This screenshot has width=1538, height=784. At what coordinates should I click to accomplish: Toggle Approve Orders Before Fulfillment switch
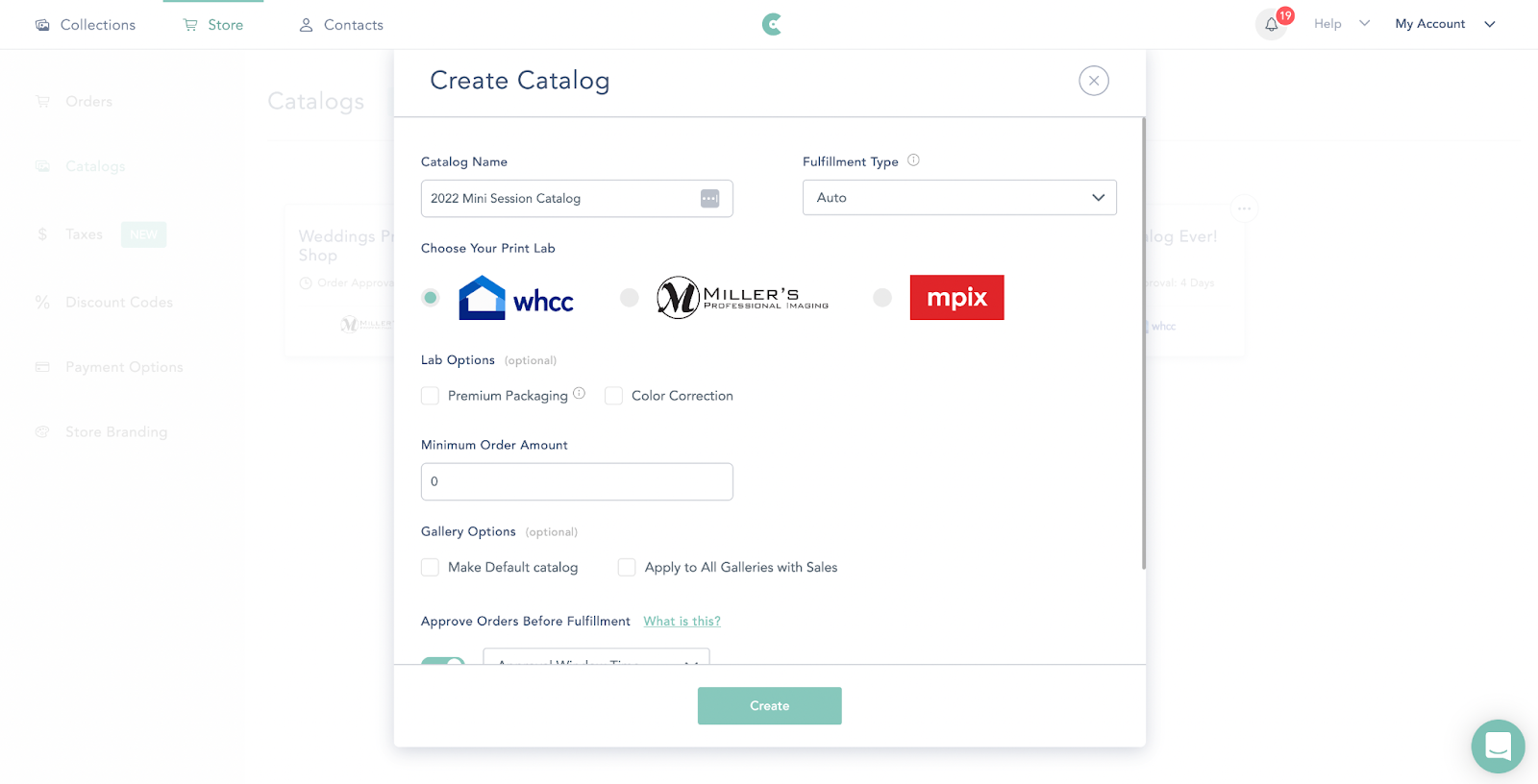[x=443, y=661]
